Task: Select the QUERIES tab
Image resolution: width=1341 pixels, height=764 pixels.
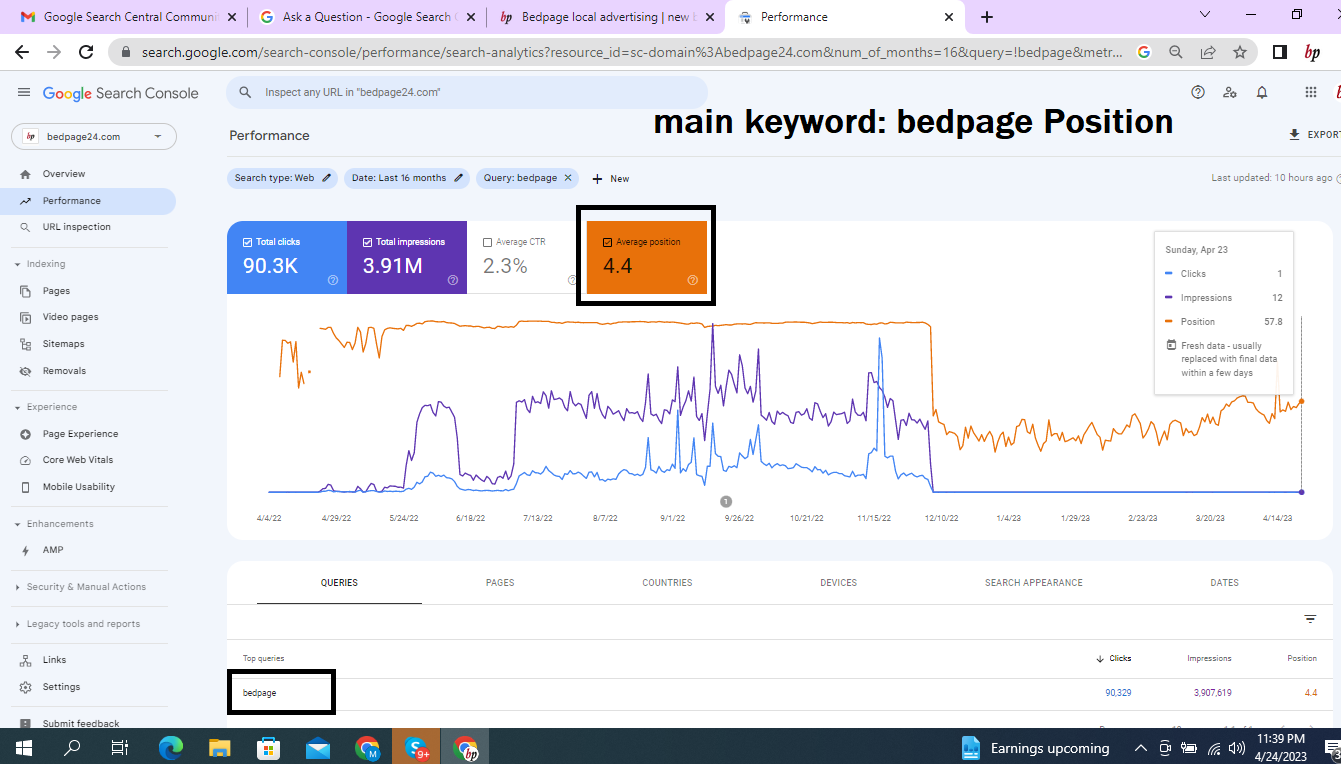Action: tap(339, 583)
